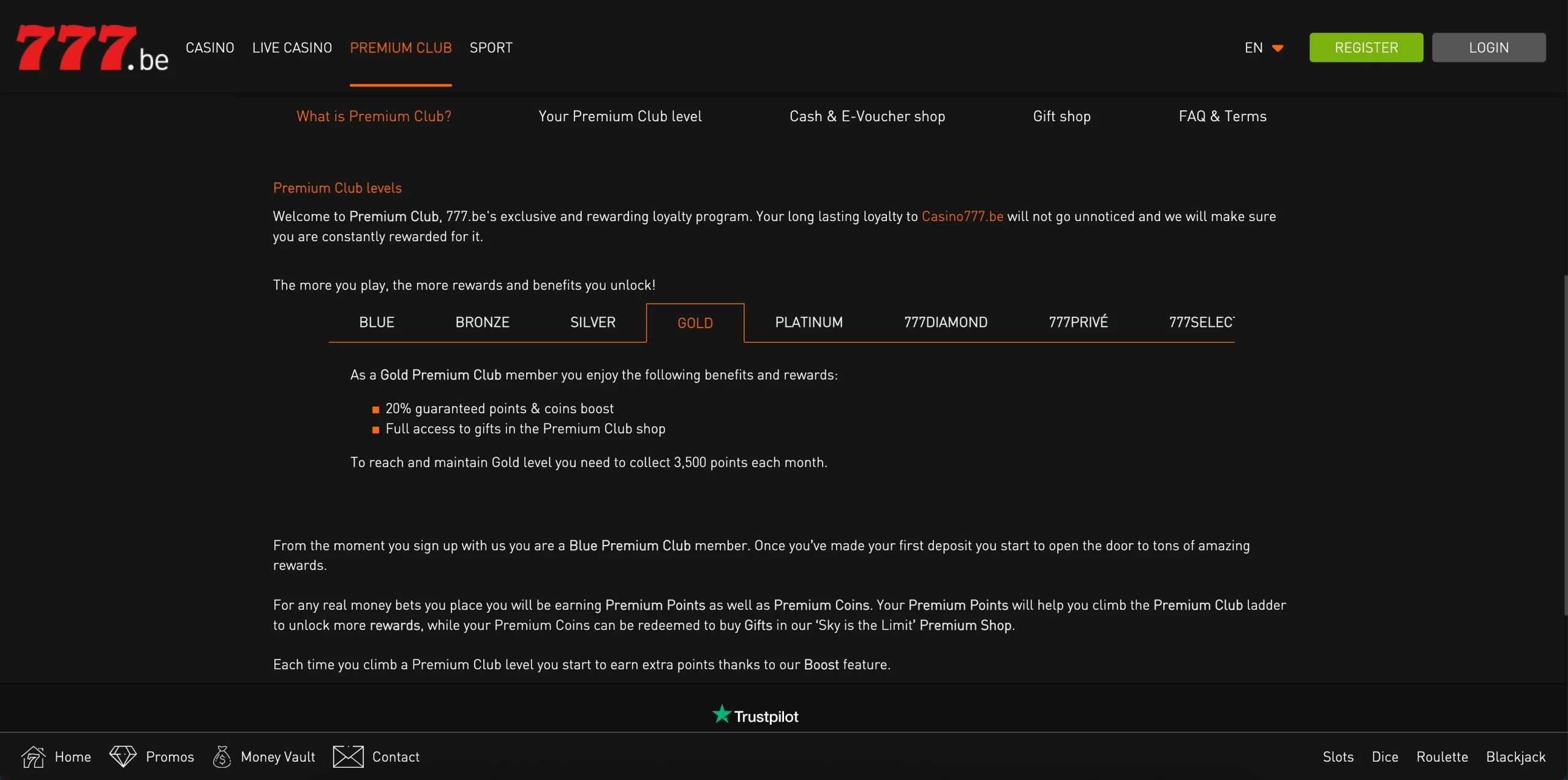The height and width of the screenshot is (780, 1568).
Task: Open the CASINO menu item
Action: (x=209, y=48)
